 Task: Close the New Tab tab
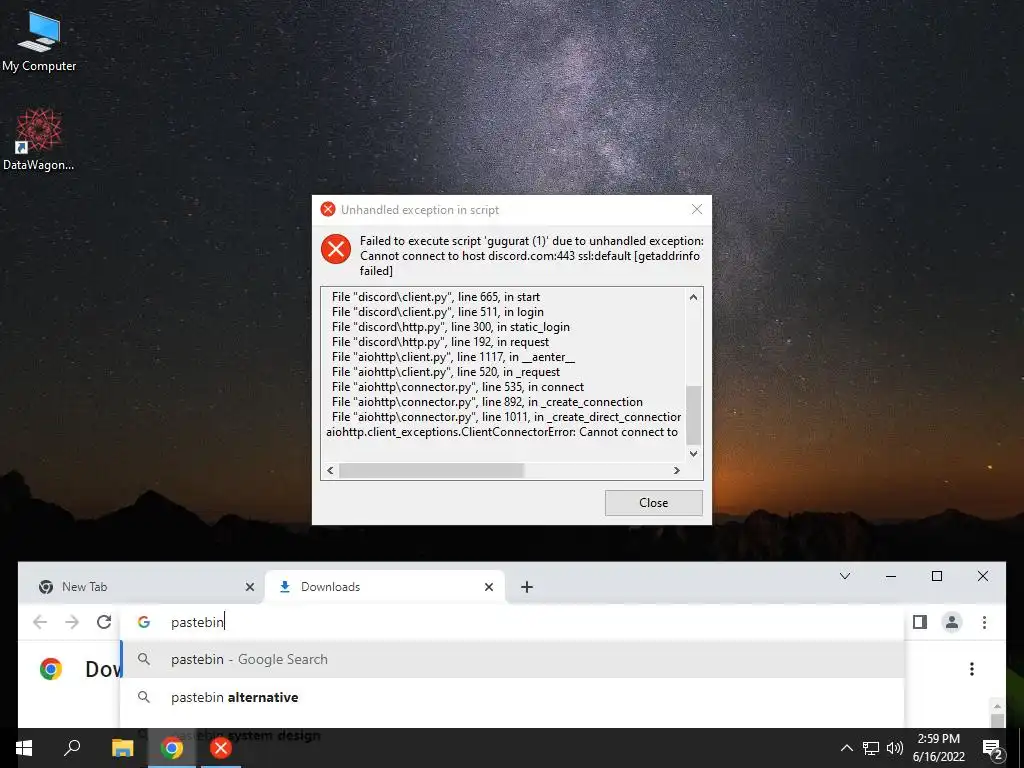pos(249,587)
